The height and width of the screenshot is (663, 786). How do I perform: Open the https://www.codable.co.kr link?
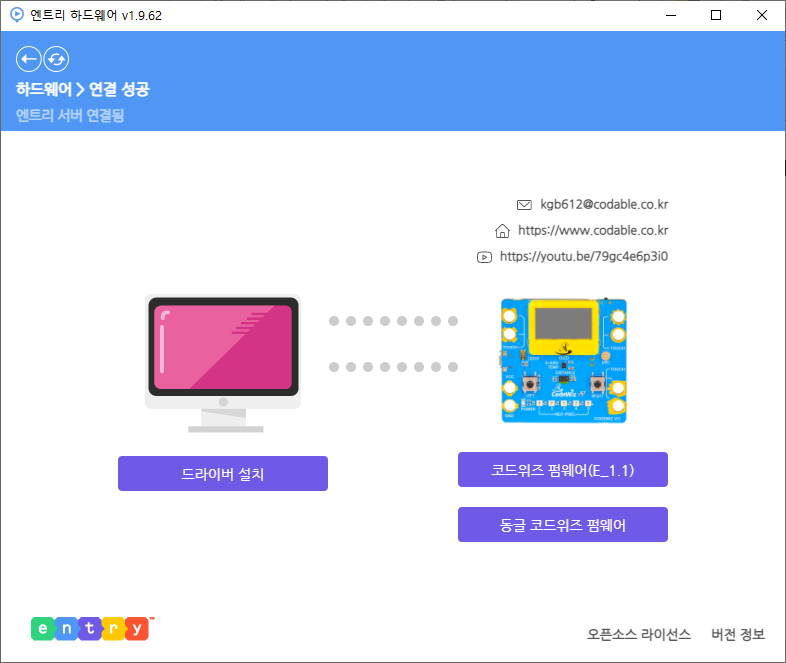(593, 231)
